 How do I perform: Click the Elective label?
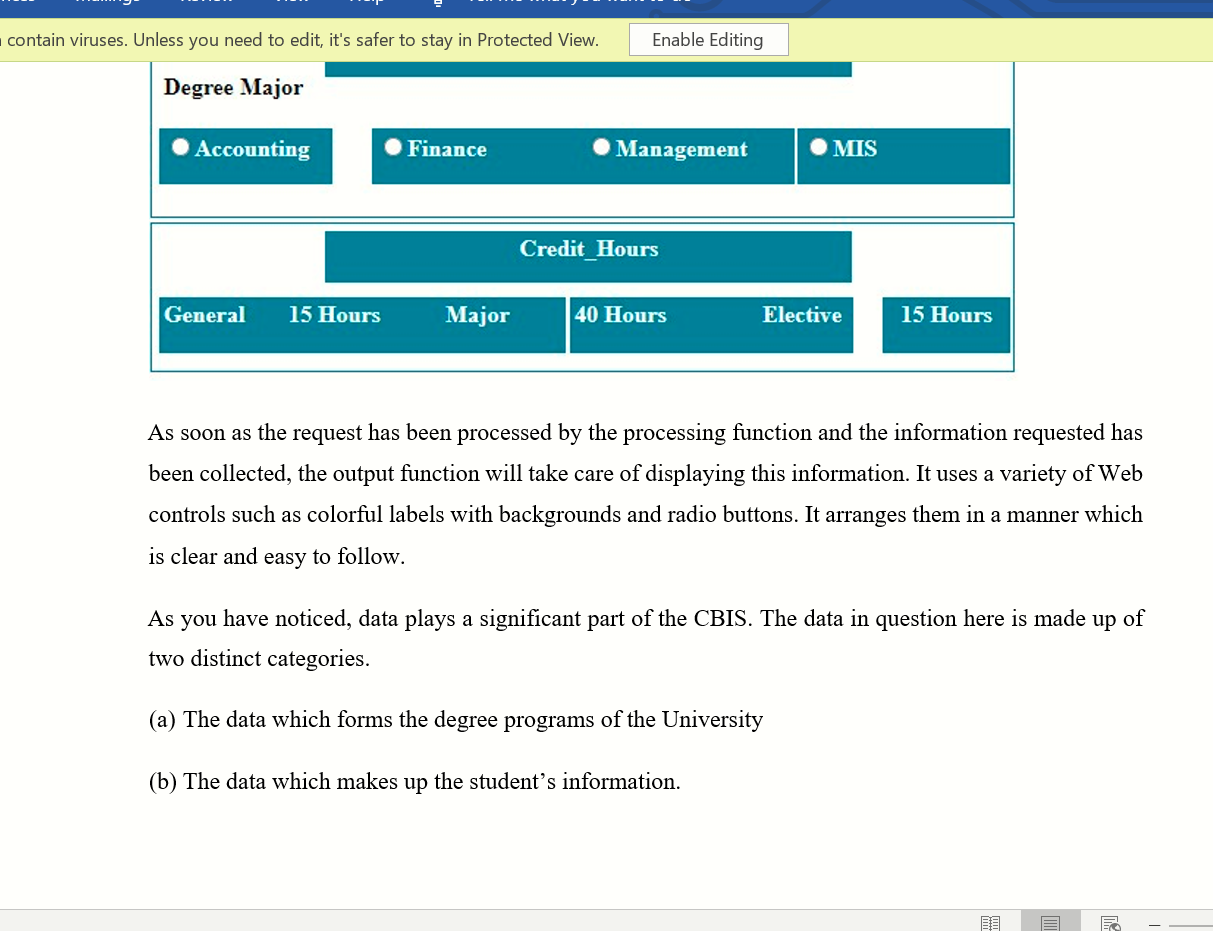click(802, 315)
